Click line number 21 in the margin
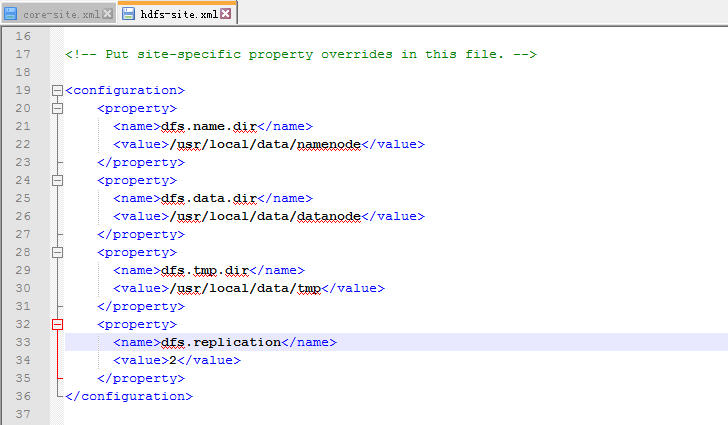 tap(23, 126)
